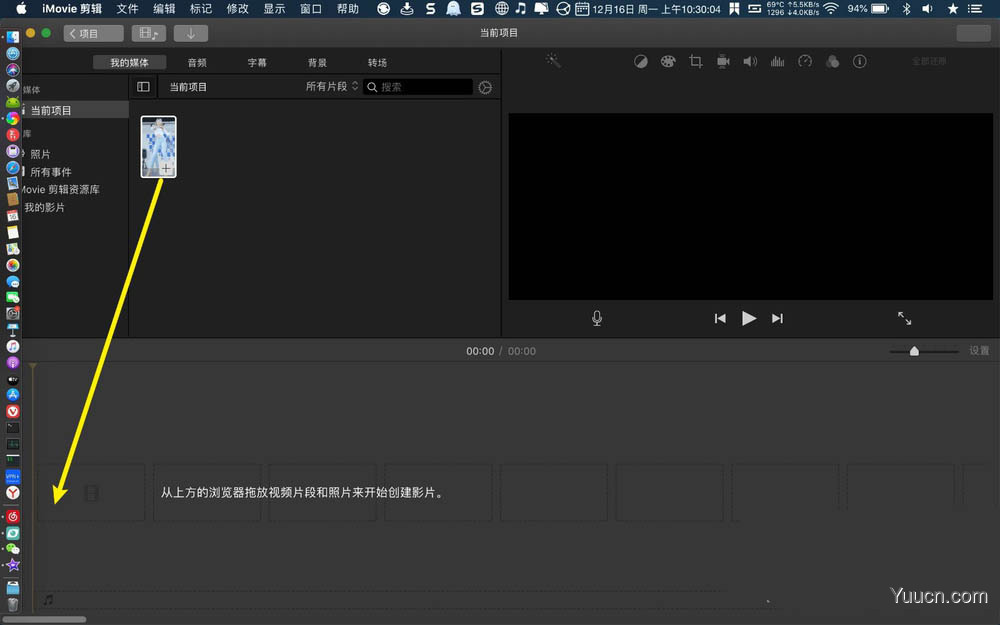Viewport: 1000px width, 625px height.
Task: Click the voiceover microphone icon
Action: 596,318
